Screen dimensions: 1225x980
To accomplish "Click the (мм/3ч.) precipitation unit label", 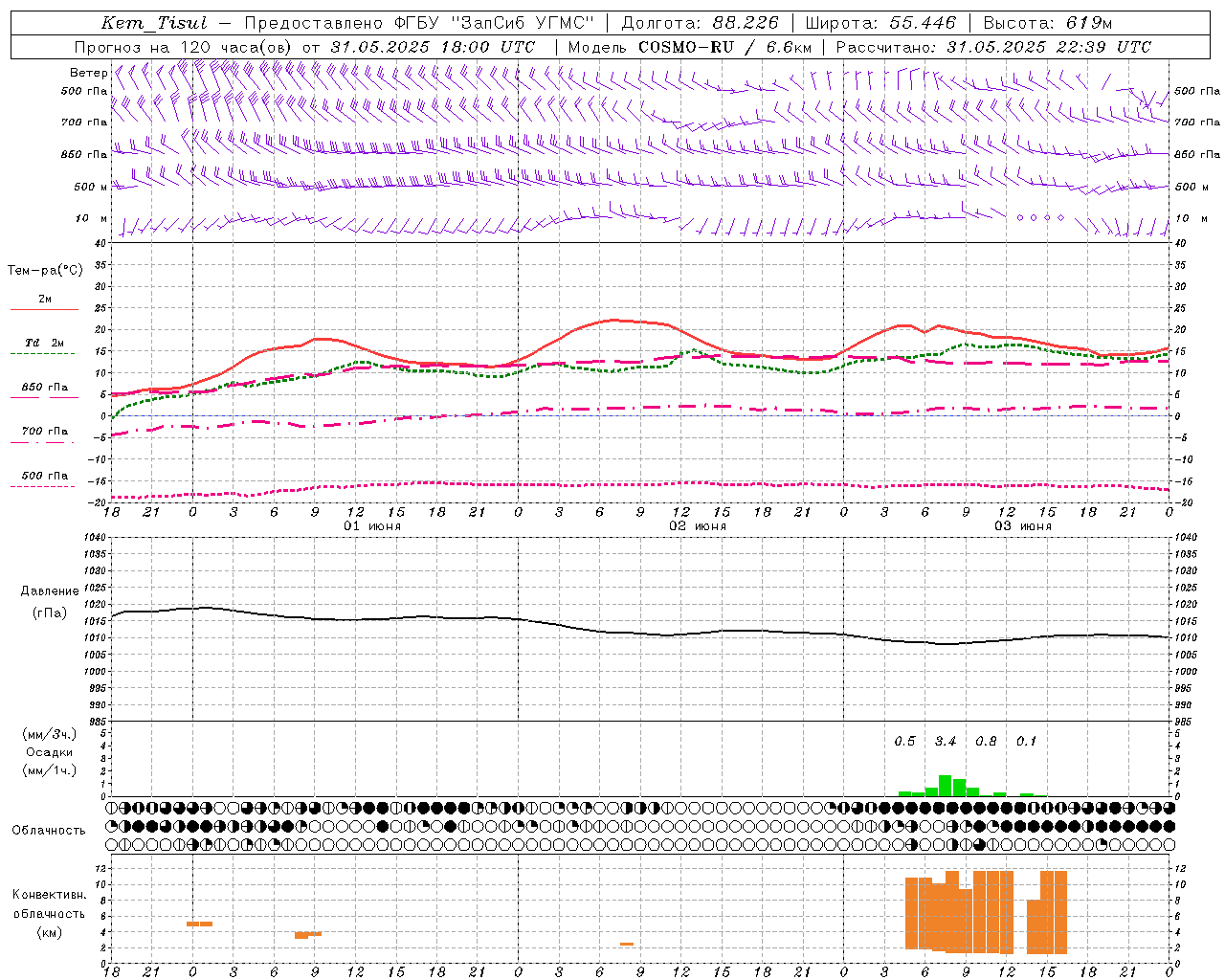I will [x=50, y=735].
